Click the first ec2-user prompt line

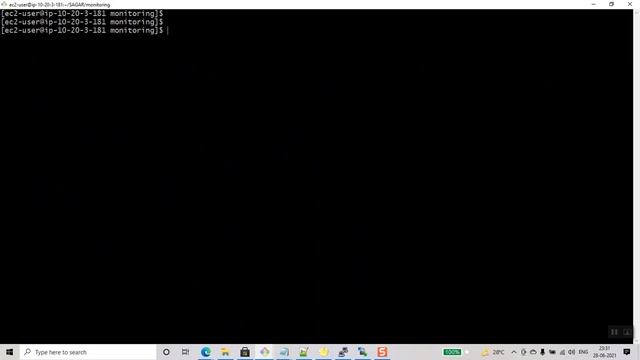click(82, 13)
